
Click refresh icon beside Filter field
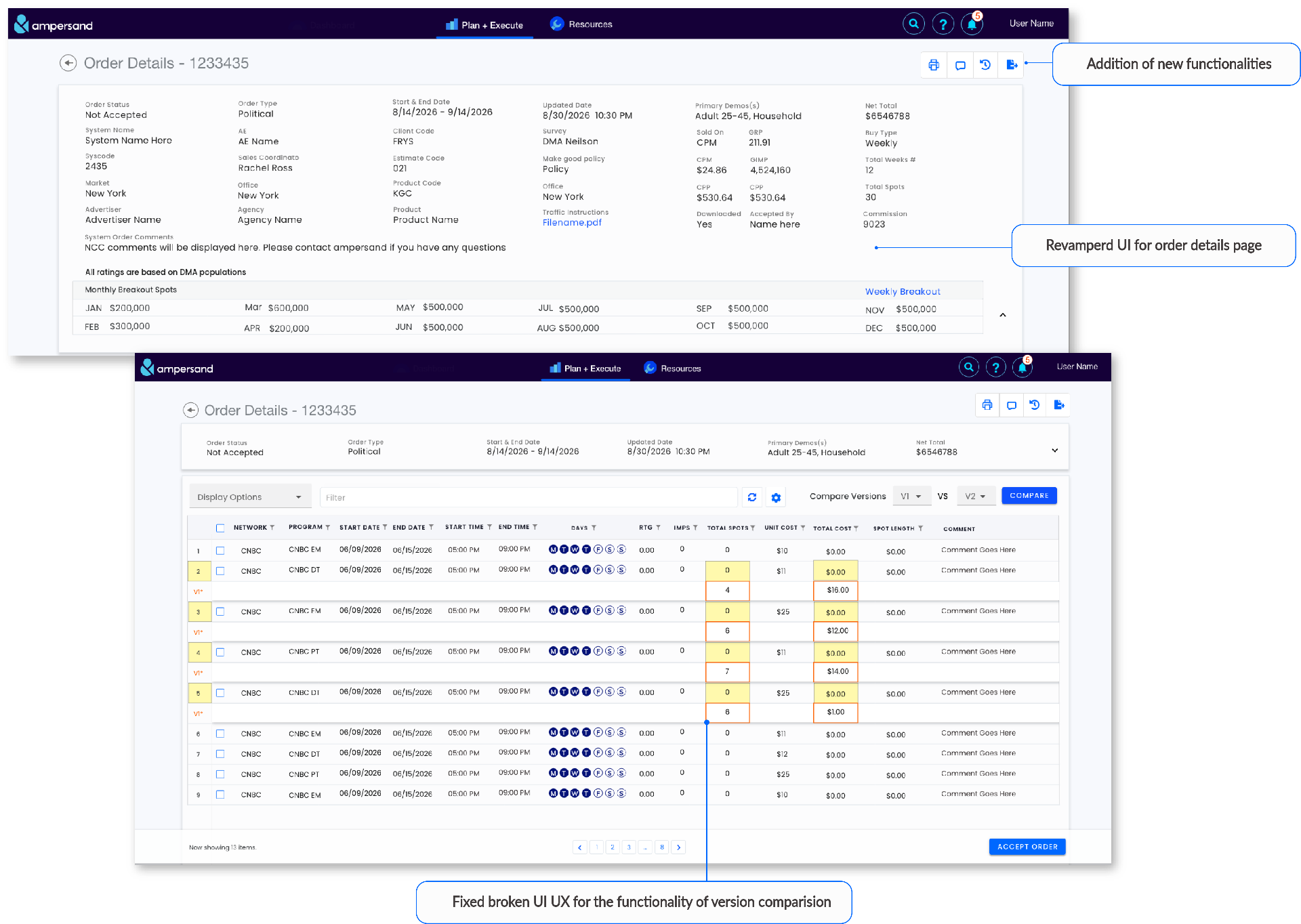(752, 497)
